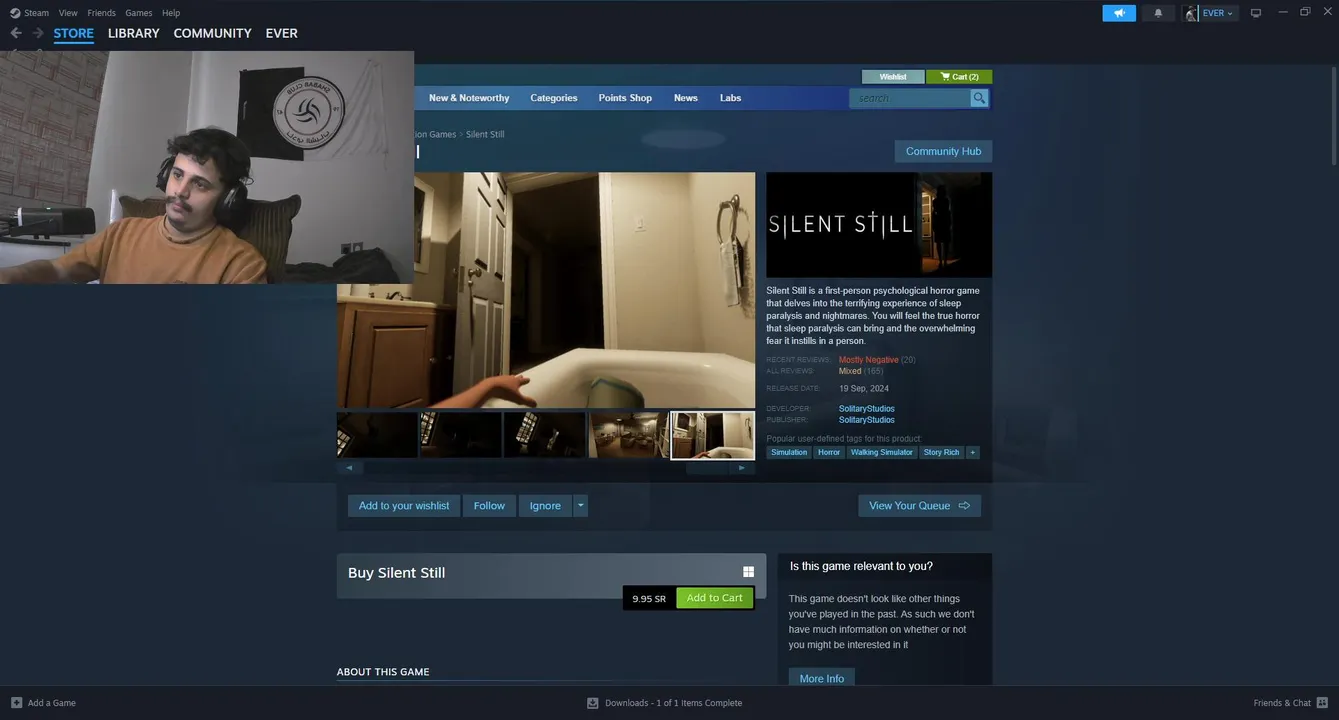
Task: Click the Windows platform icon
Action: [748, 572]
